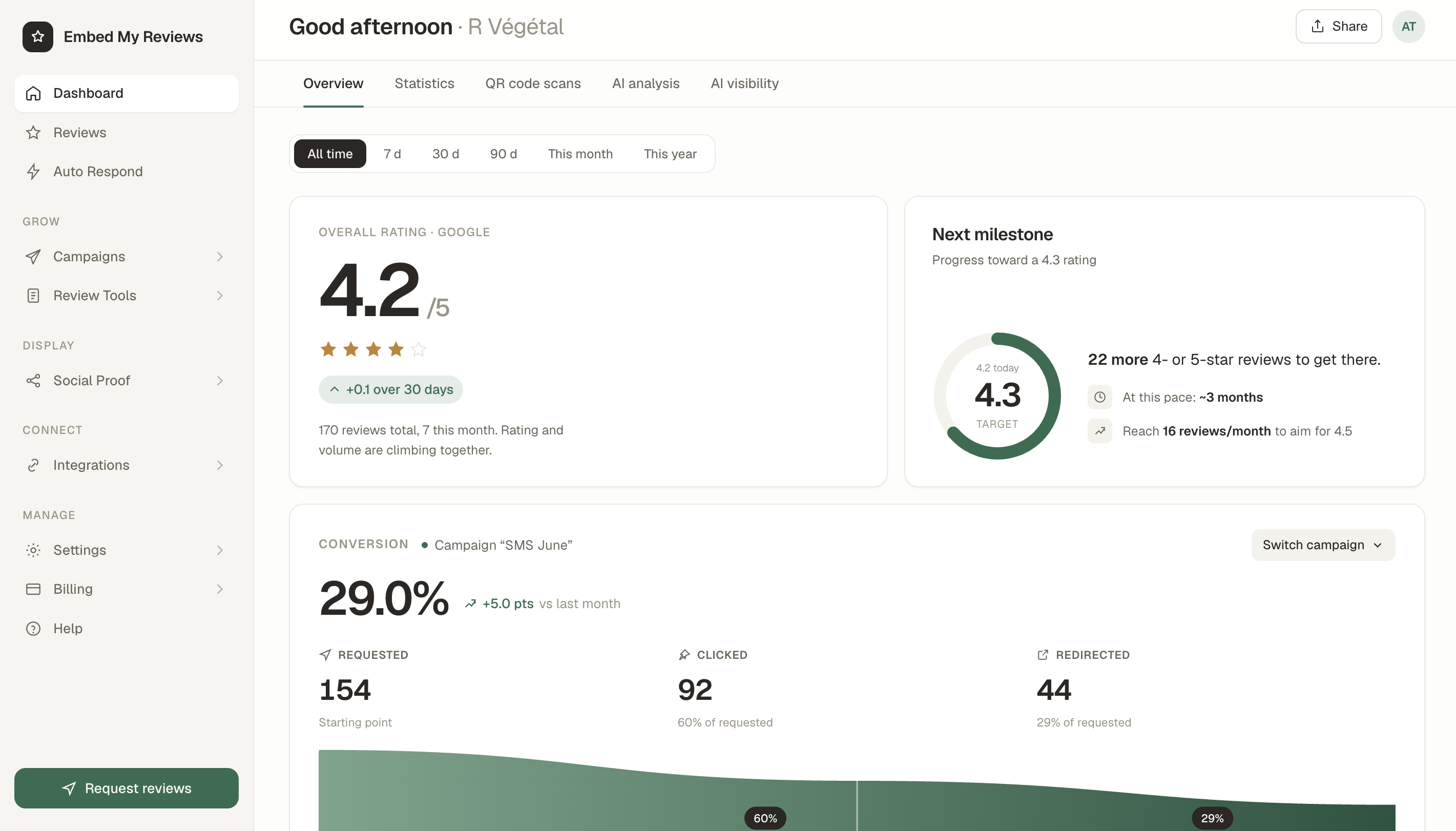
Task: Click the up arrow in +0.1 badge
Action: pyautogui.click(x=335, y=389)
